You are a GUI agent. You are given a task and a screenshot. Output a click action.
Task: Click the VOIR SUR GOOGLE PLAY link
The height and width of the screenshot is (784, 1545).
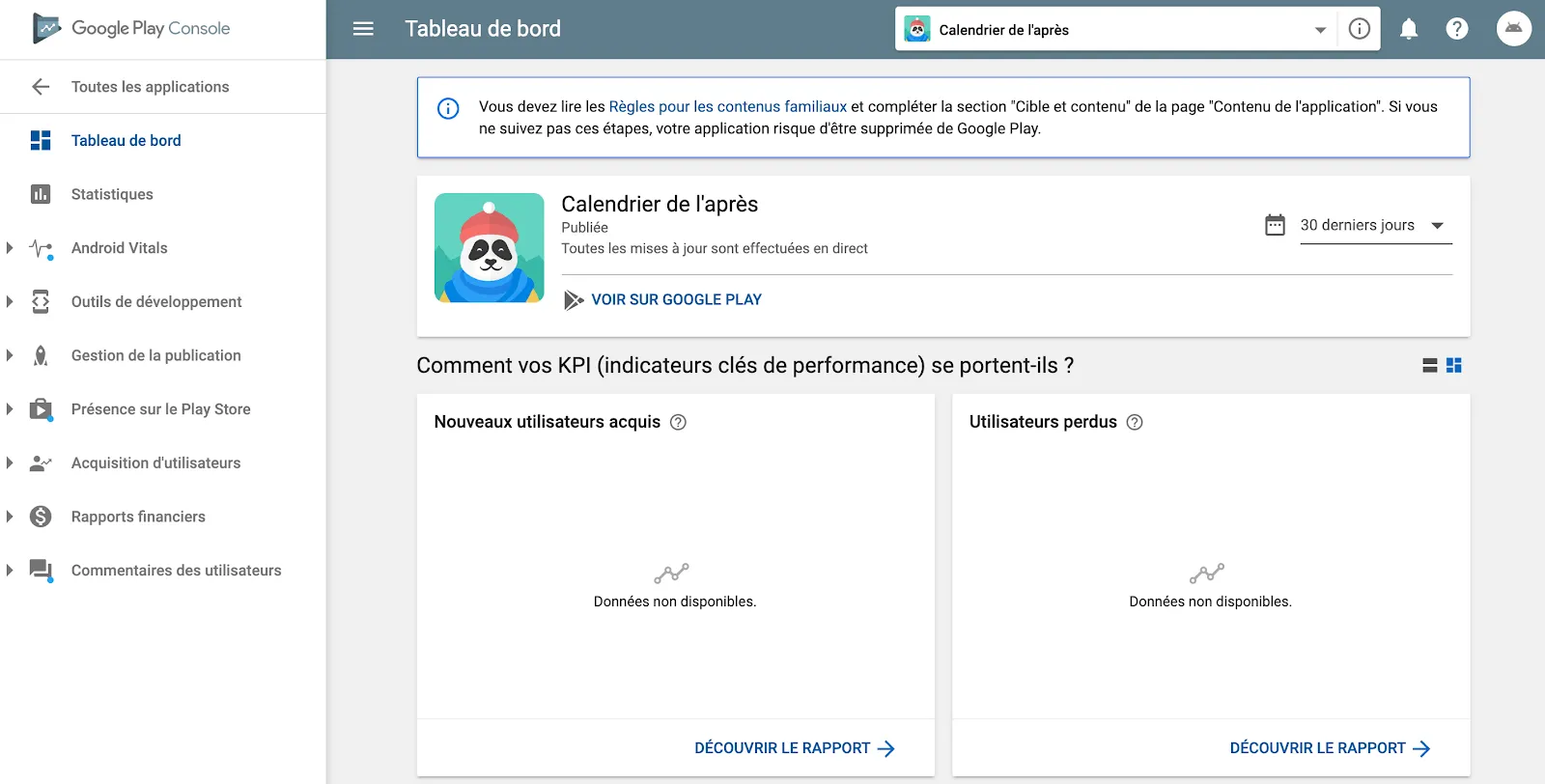pyautogui.click(x=676, y=300)
